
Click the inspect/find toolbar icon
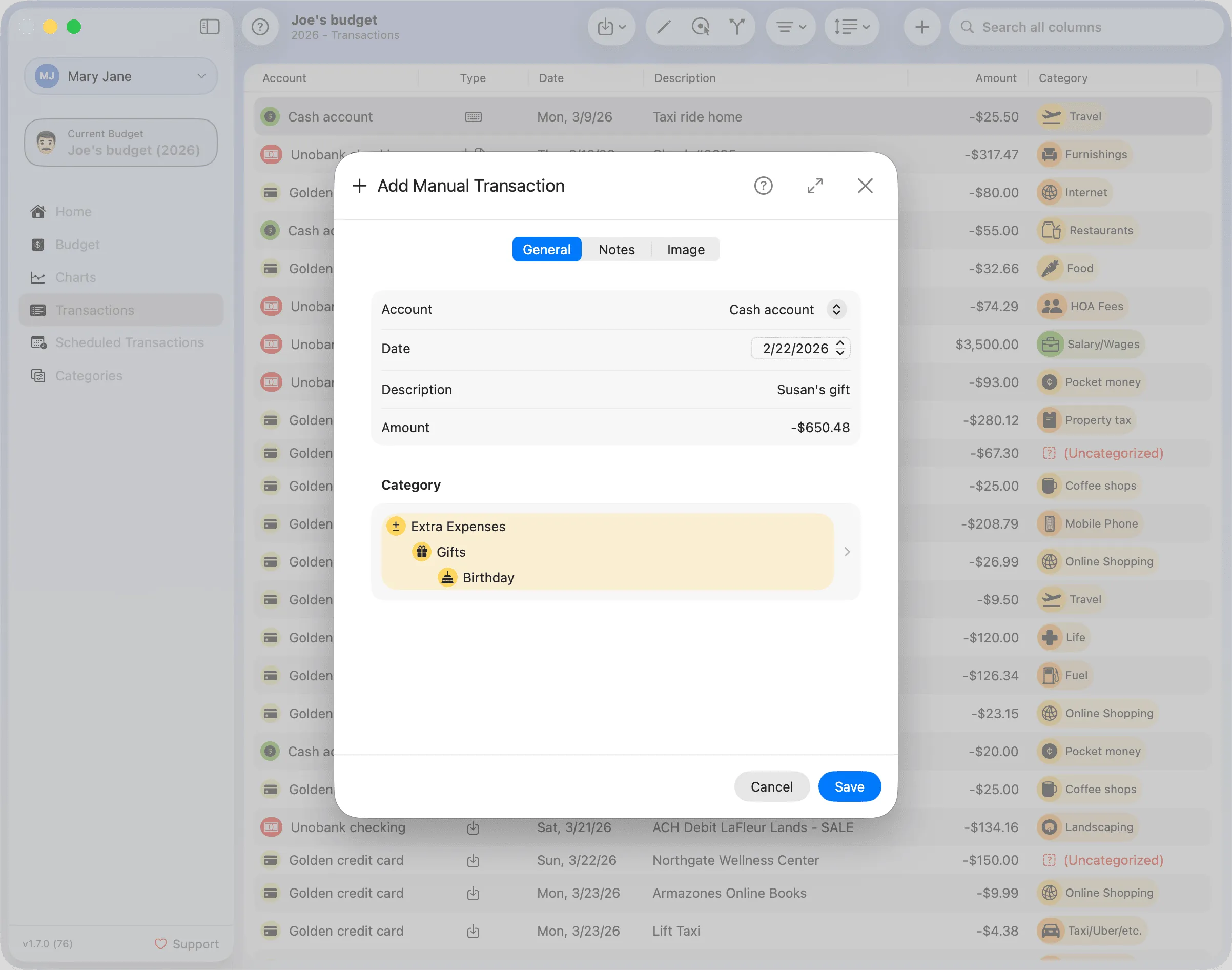click(x=701, y=27)
